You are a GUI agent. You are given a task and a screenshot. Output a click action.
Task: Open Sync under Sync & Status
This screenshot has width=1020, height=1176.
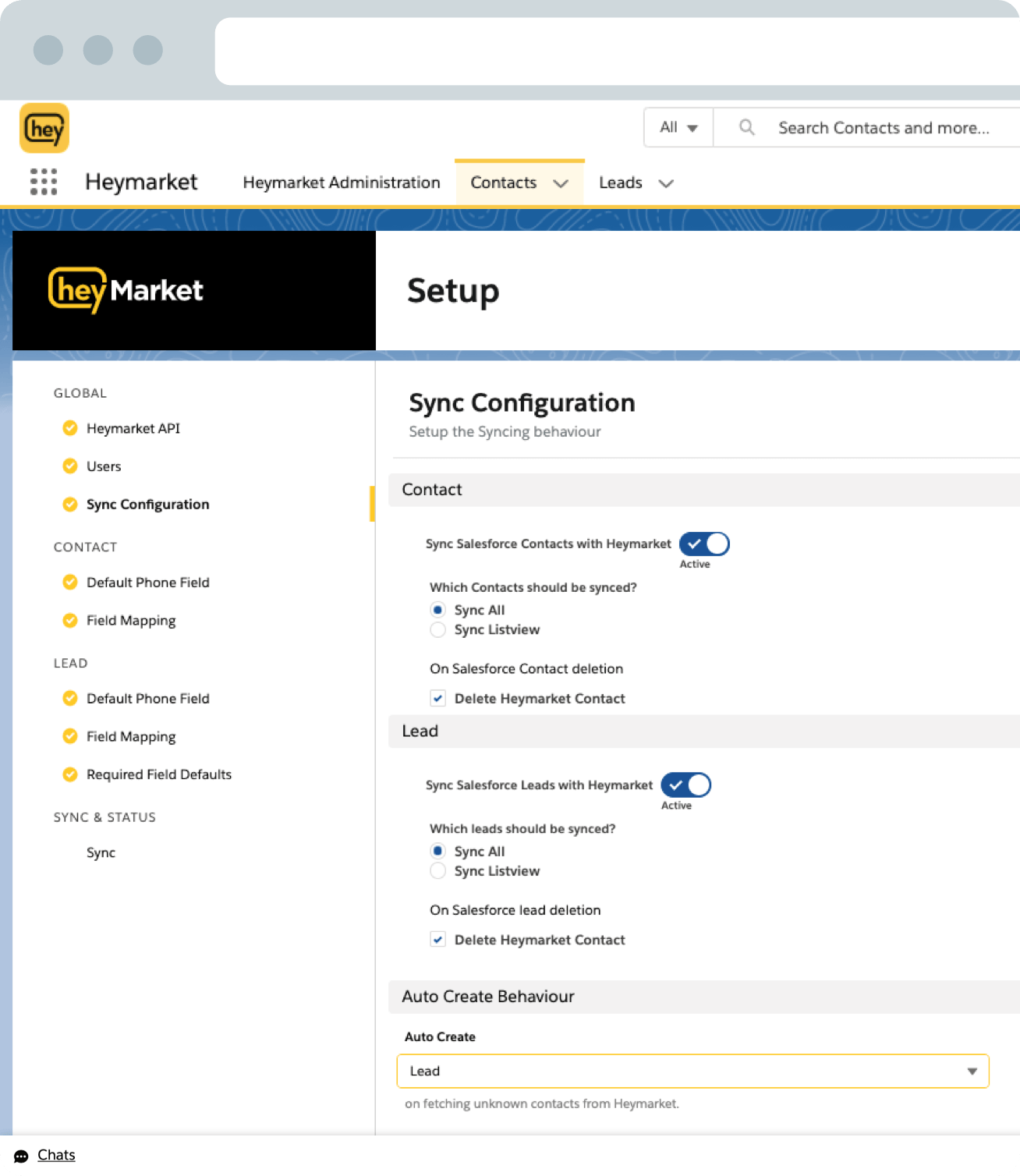[x=101, y=852]
